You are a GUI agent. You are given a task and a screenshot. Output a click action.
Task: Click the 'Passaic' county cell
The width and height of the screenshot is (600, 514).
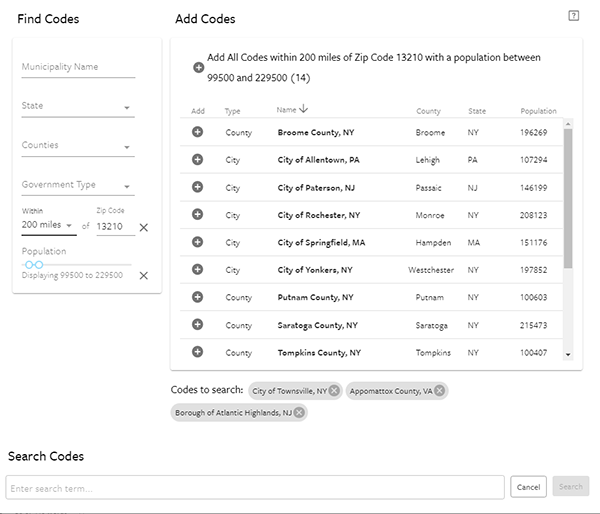(x=429, y=188)
